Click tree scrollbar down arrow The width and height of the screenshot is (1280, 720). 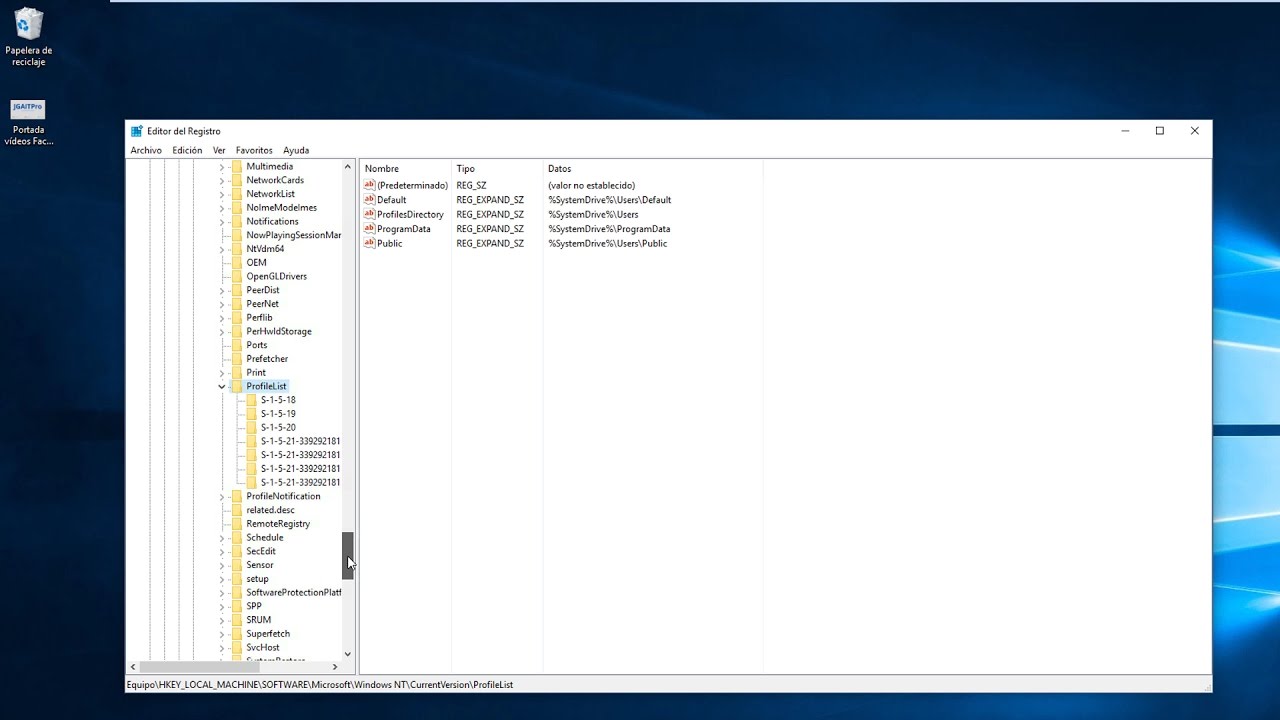point(348,654)
